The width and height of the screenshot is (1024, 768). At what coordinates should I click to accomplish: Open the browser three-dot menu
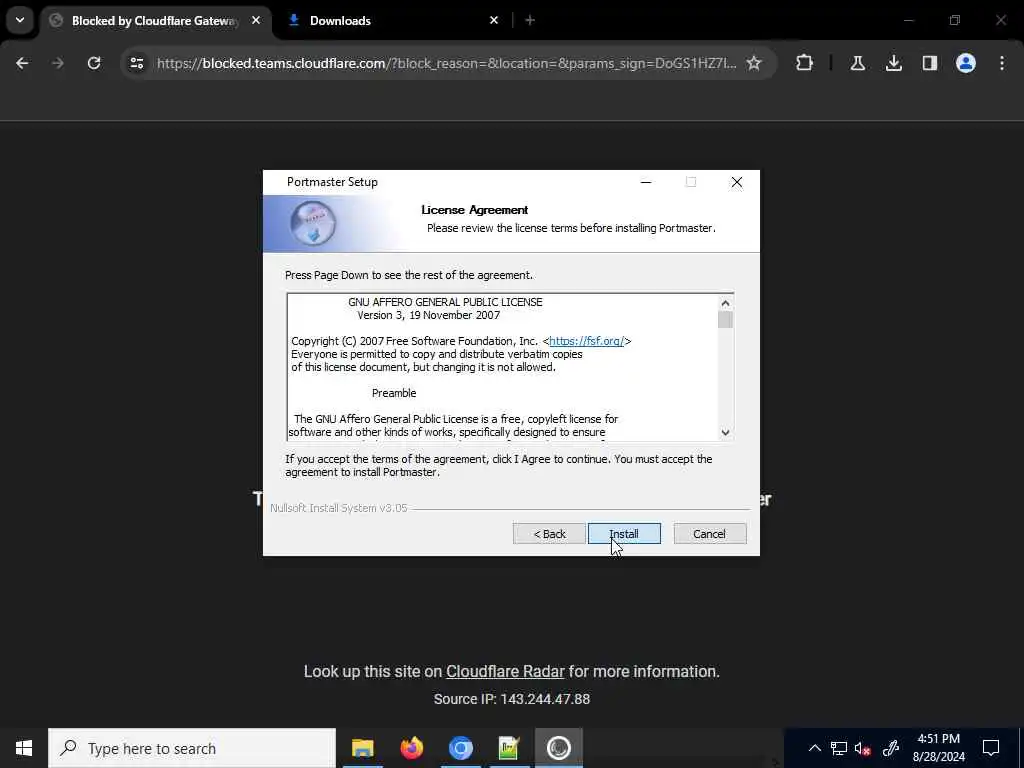(x=1002, y=63)
